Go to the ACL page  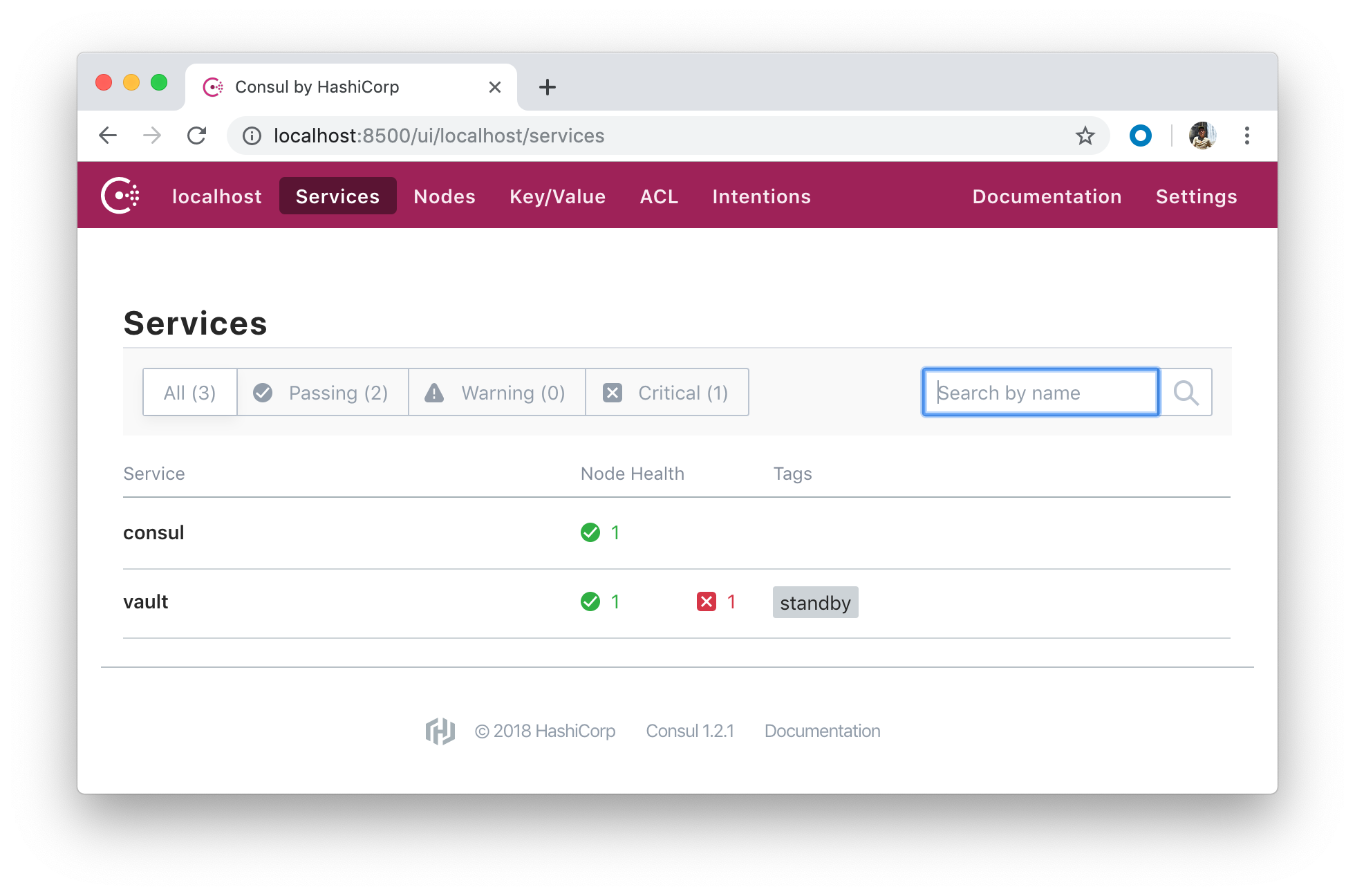(660, 196)
